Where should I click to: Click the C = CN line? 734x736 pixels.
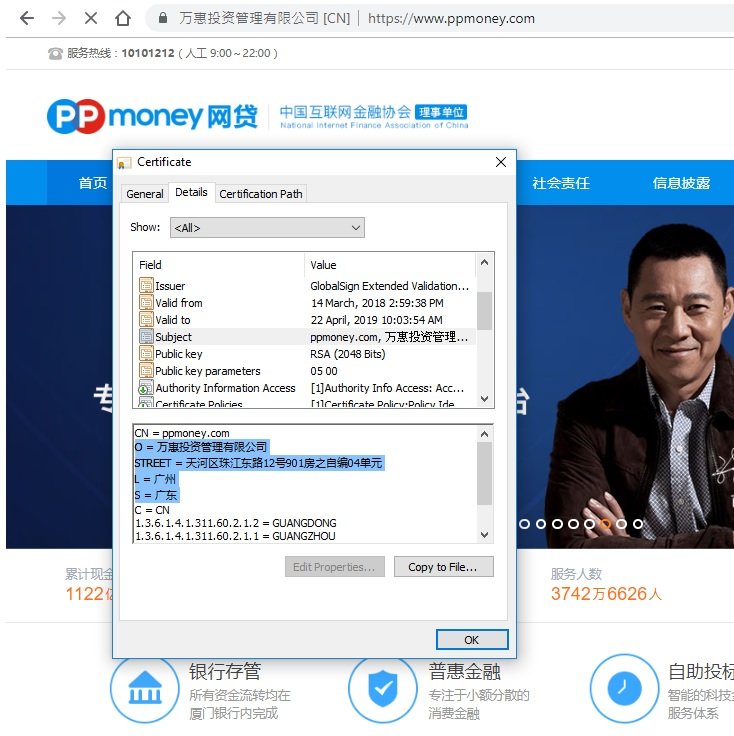tap(152, 510)
